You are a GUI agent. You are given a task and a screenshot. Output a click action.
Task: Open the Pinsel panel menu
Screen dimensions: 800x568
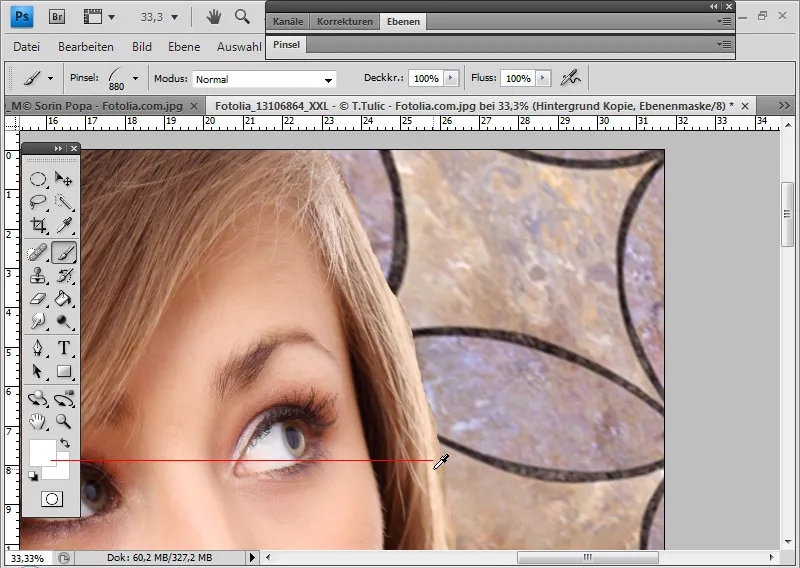[x=724, y=44]
